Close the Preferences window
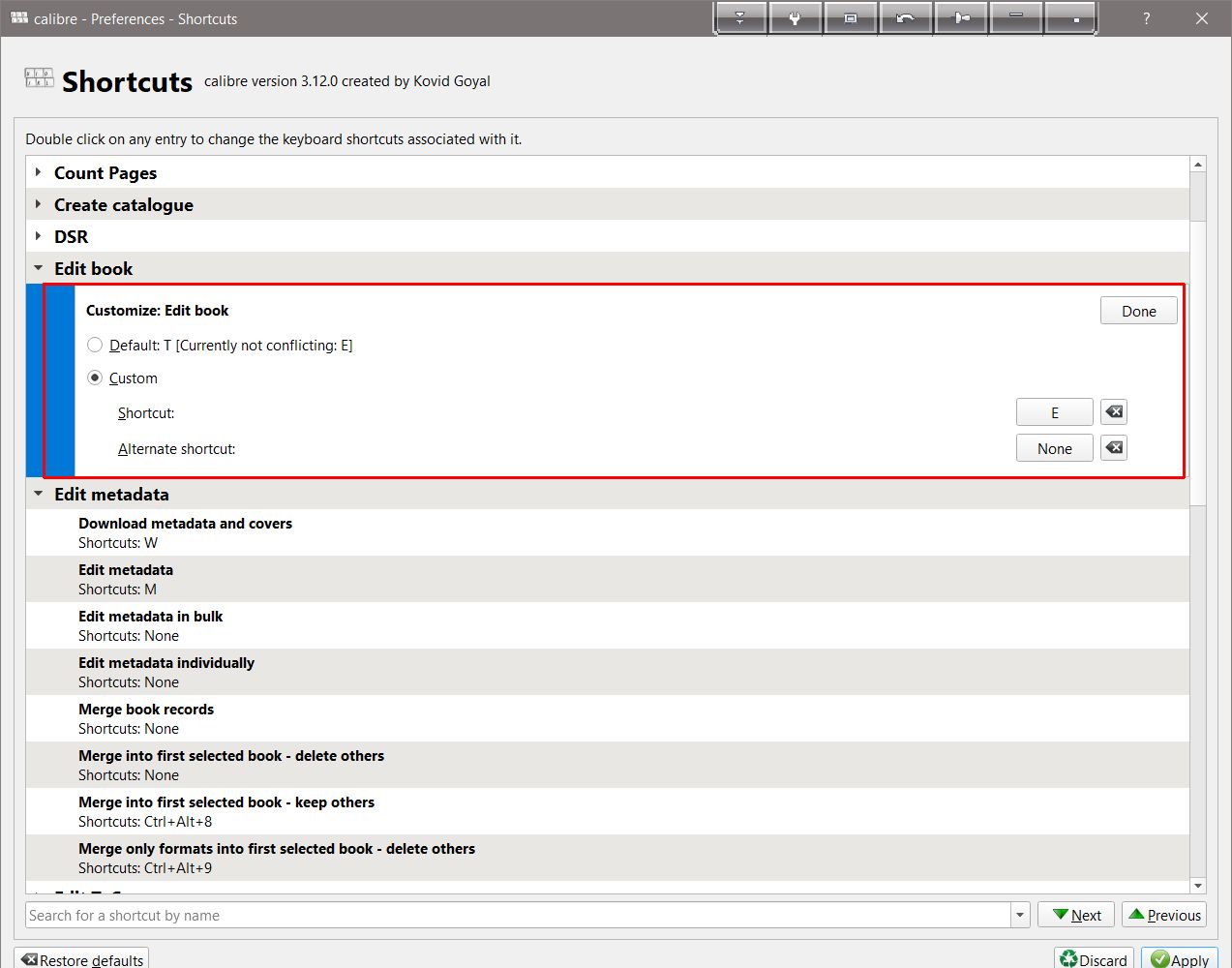This screenshot has width=1232, height=968. pyautogui.click(x=1202, y=18)
